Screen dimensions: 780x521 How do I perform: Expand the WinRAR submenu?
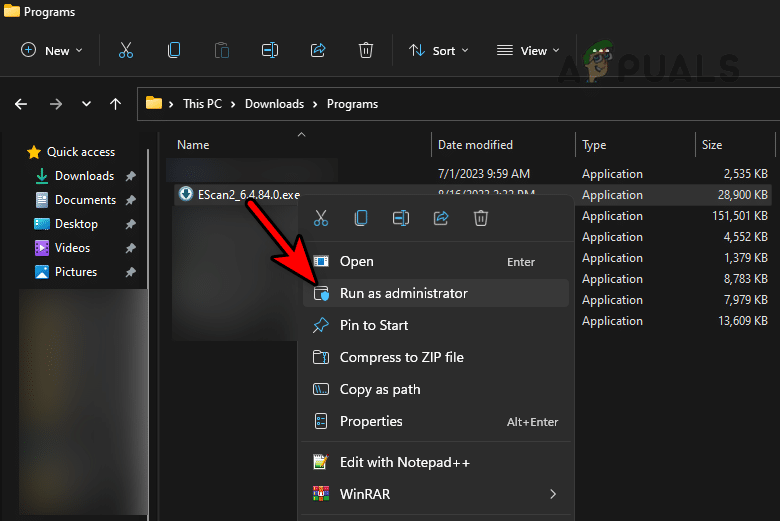(x=552, y=494)
